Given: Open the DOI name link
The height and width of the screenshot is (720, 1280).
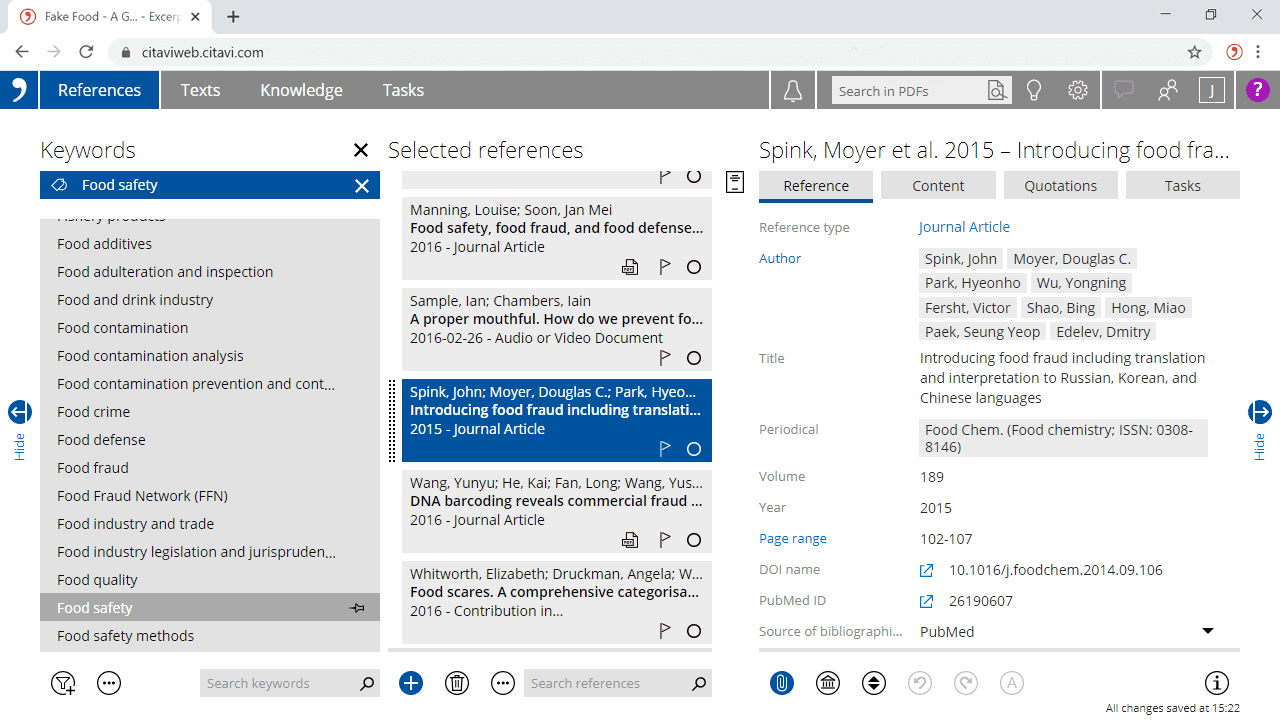Looking at the screenshot, I should click(x=927, y=570).
